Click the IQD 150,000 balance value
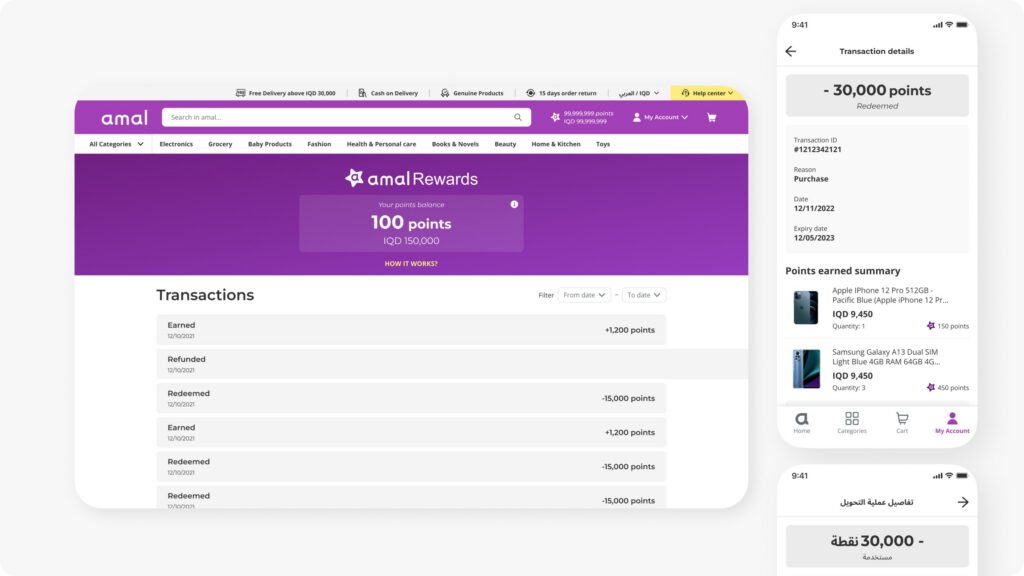The height and width of the screenshot is (576, 1024). coord(411,241)
